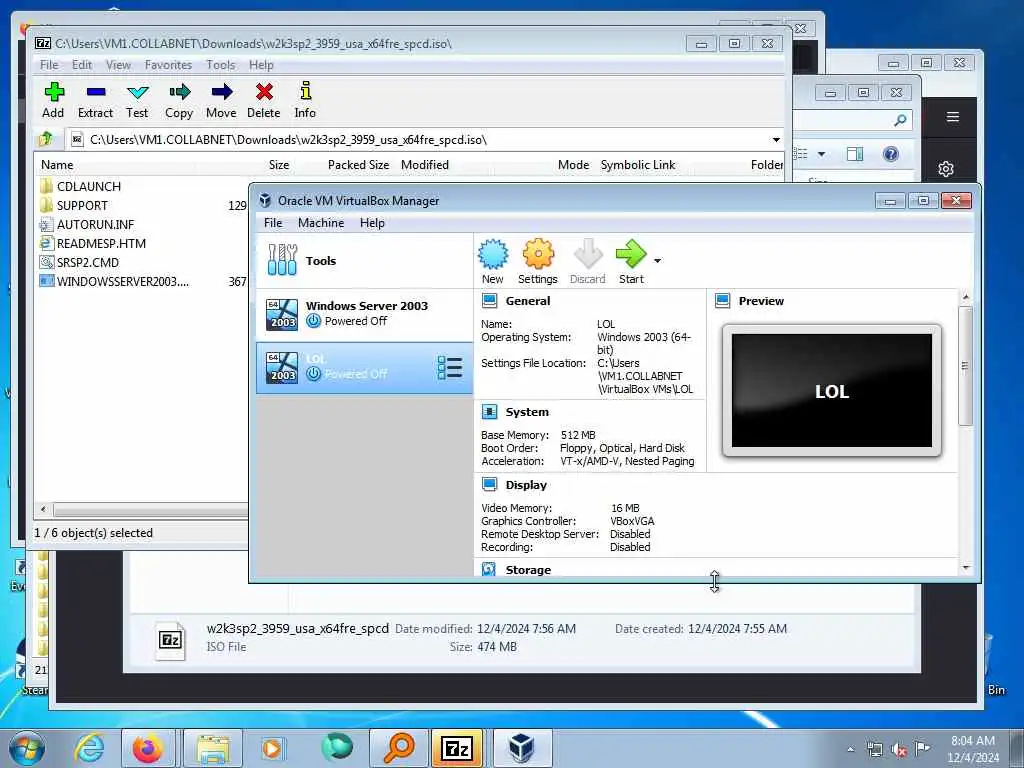Image resolution: width=1024 pixels, height=768 pixels.
Task: Open Info for the selected file in 7-Zip
Action: (x=305, y=100)
